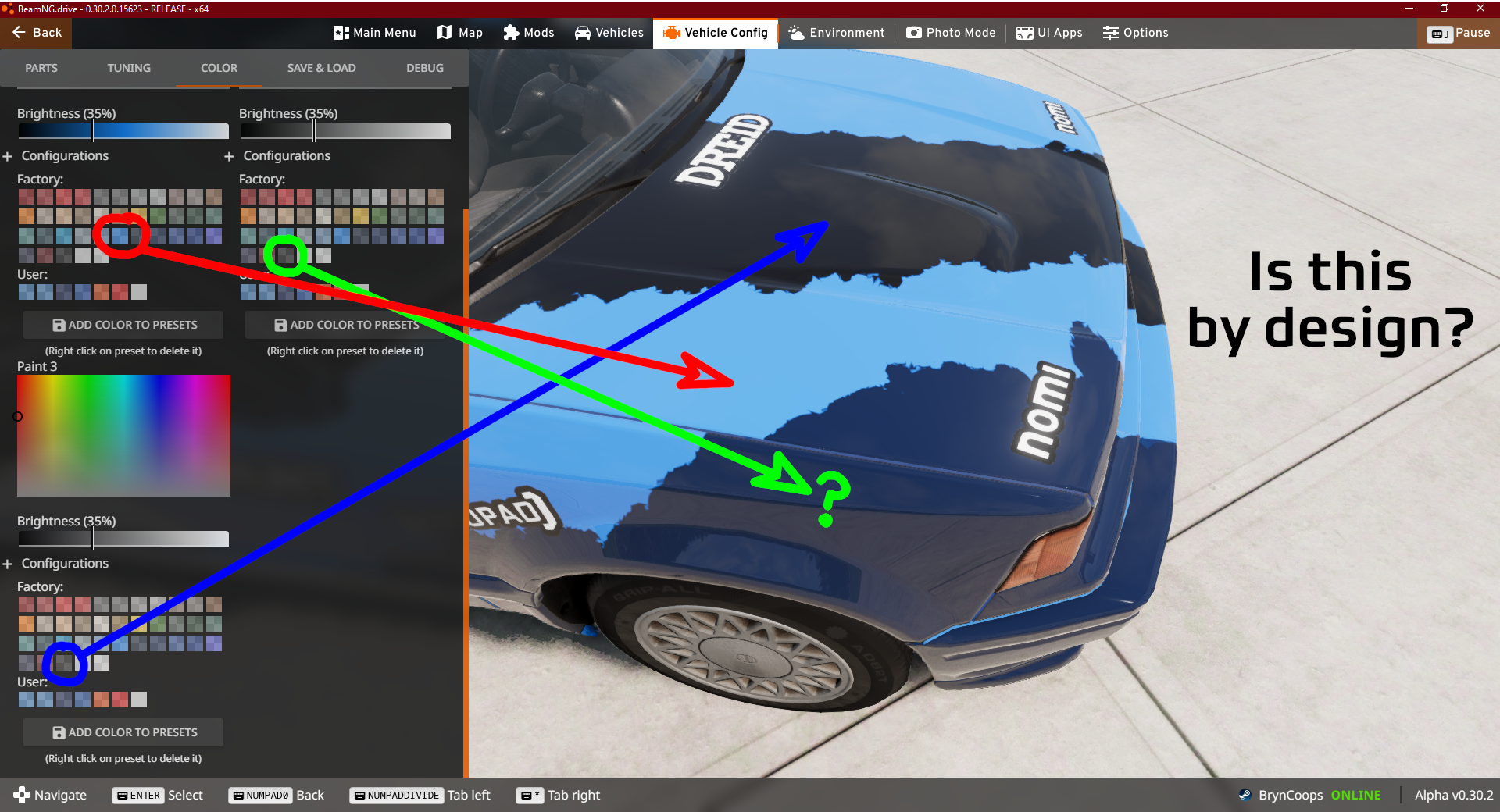Pick the yellow Factory swatch in second paint column

click(x=361, y=216)
